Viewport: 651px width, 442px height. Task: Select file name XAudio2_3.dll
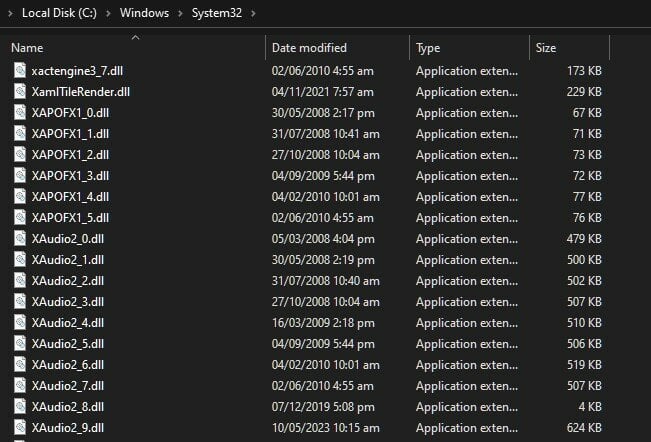tap(68, 302)
